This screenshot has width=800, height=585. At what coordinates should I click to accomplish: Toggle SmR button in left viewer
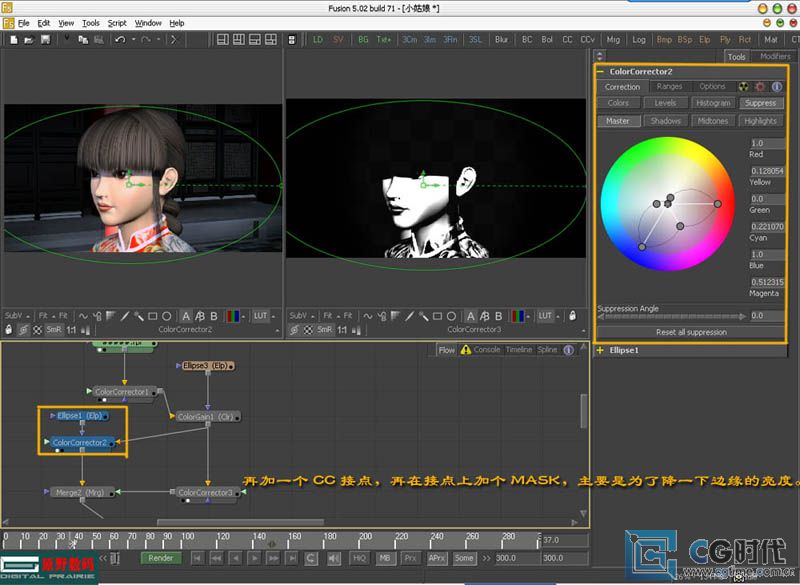[54, 329]
